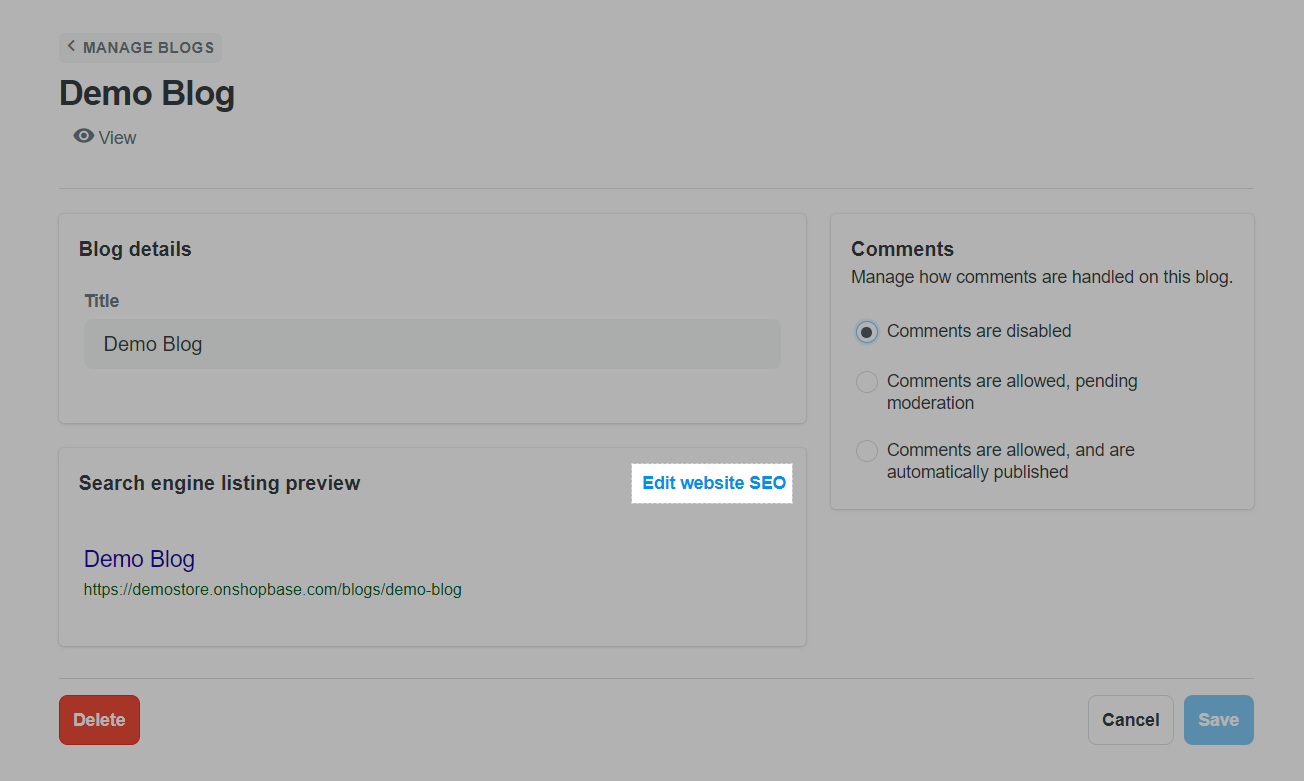Select Comments are allowed, pending moderation
The image size is (1304, 781).
coord(867,381)
